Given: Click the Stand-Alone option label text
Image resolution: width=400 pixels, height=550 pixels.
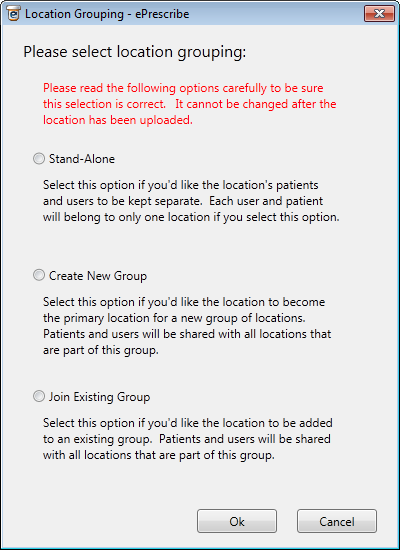Looking at the screenshot, I should tap(82, 159).
